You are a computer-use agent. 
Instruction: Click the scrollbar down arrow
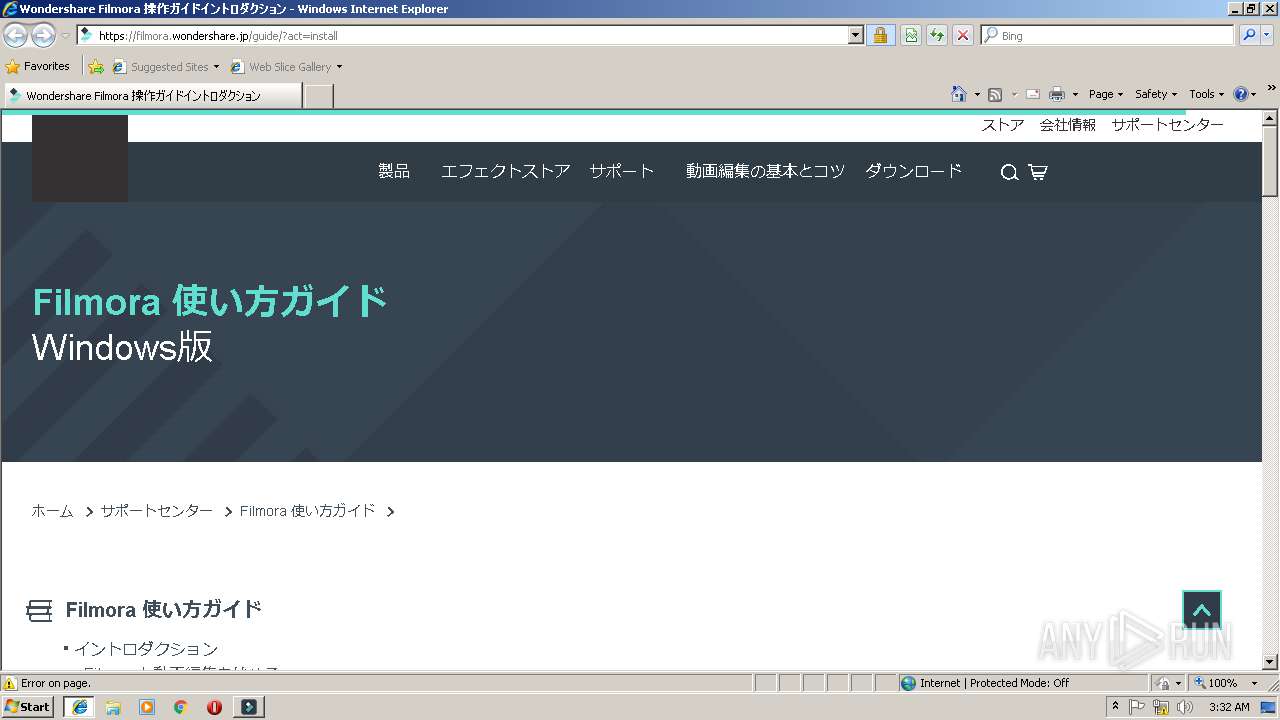(1270, 661)
